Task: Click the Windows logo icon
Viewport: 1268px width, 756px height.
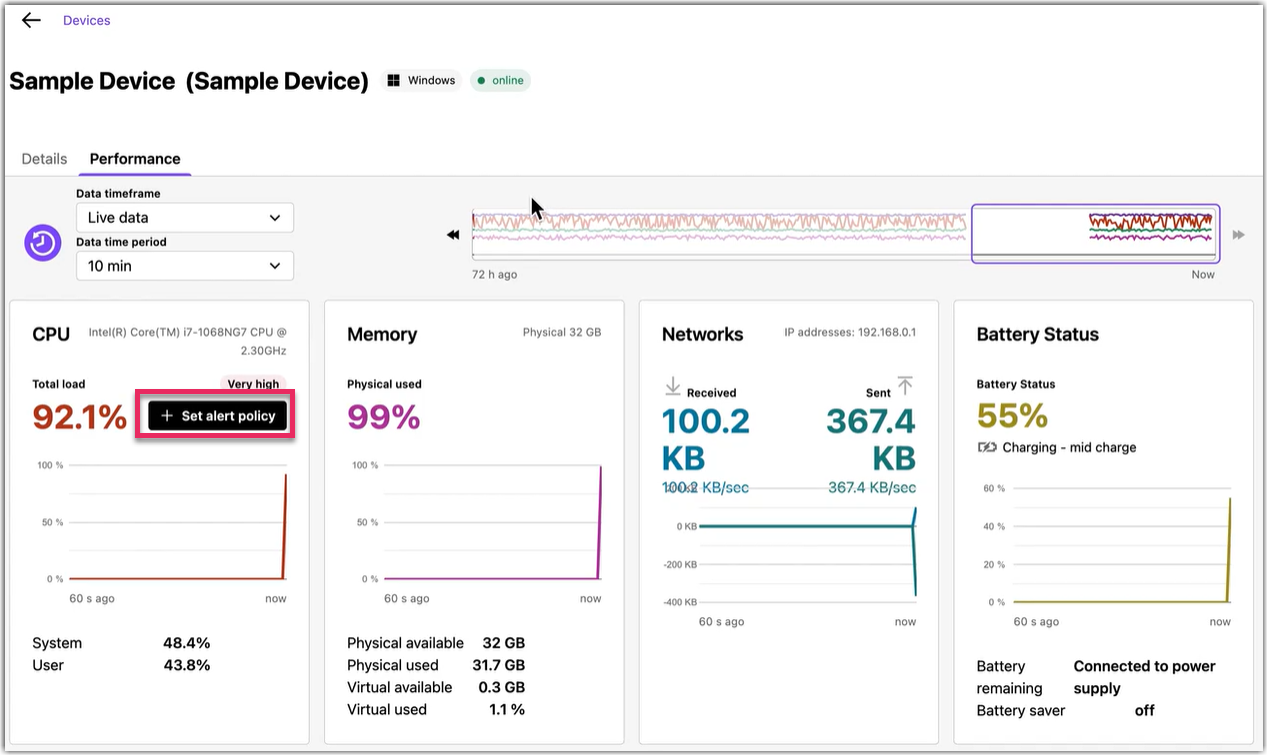Action: (394, 81)
